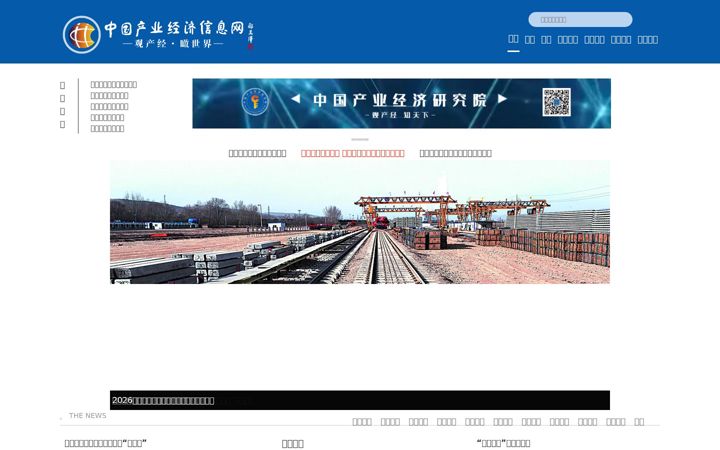This screenshot has height=450, width=720.
Task: Click the globe logo icon in the header
Action: coord(82,35)
